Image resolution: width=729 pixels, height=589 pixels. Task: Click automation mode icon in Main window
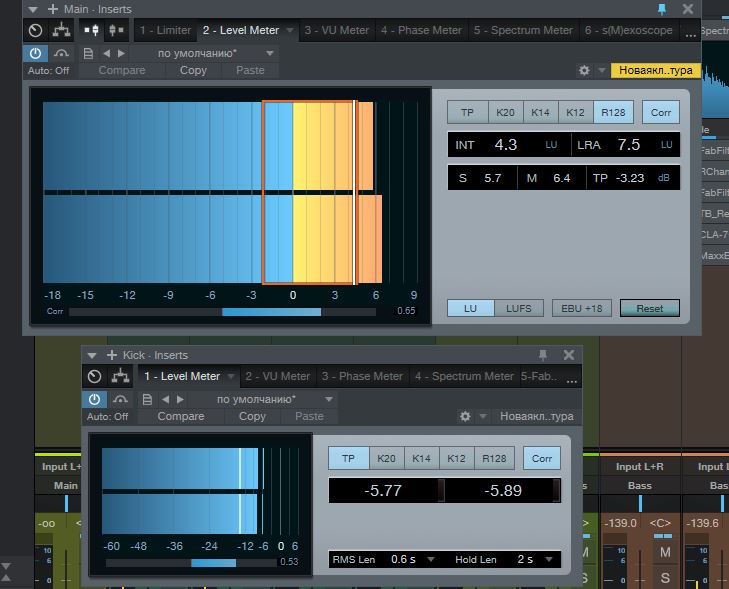[x=61, y=53]
